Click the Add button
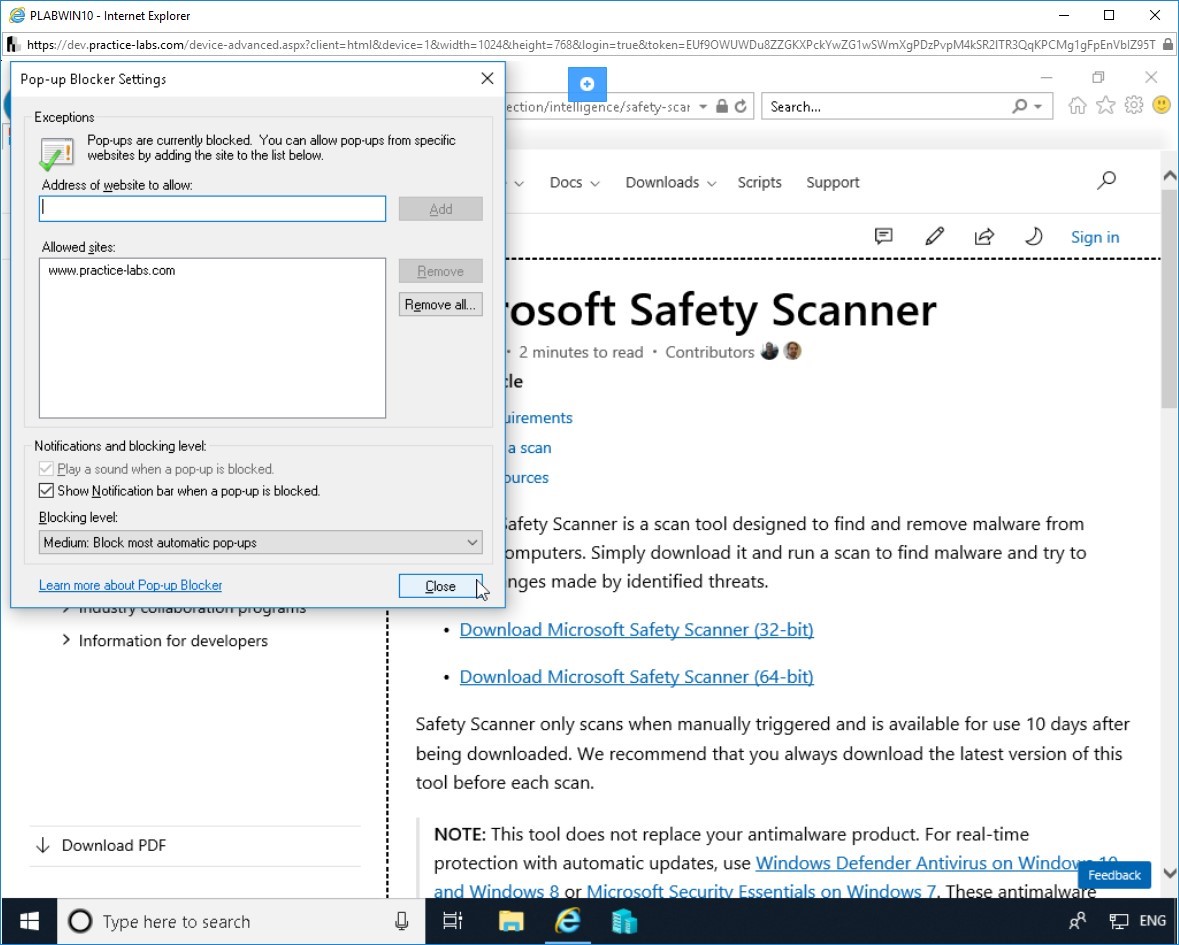This screenshot has width=1179, height=945. pos(441,209)
